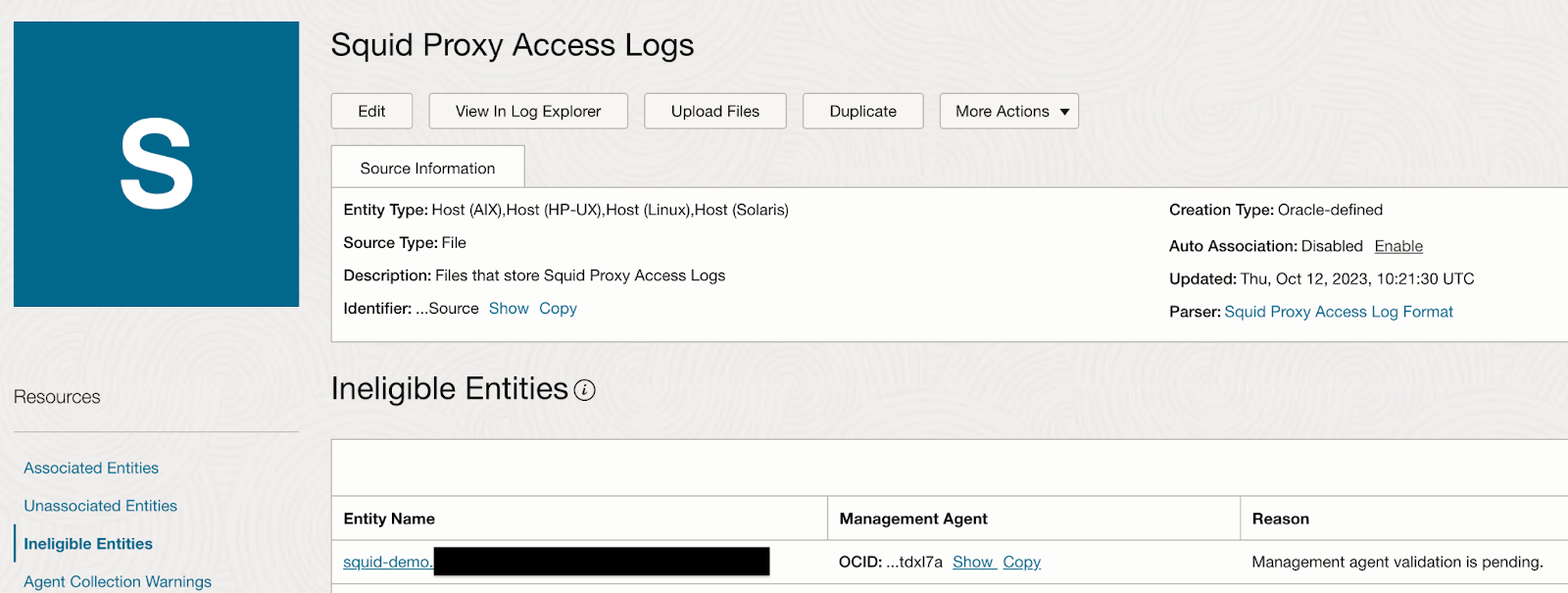Screen dimensions: 1568x593
Task: Open Unassociated Entities in Resources
Action: tap(101, 506)
